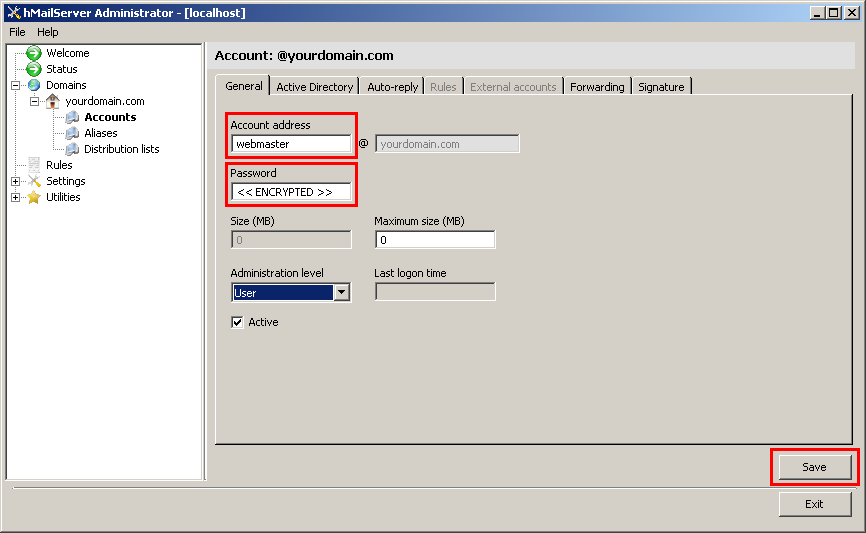Click the yourdomain.com house icon
866x533 pixels.
click(x=52, y=101)
